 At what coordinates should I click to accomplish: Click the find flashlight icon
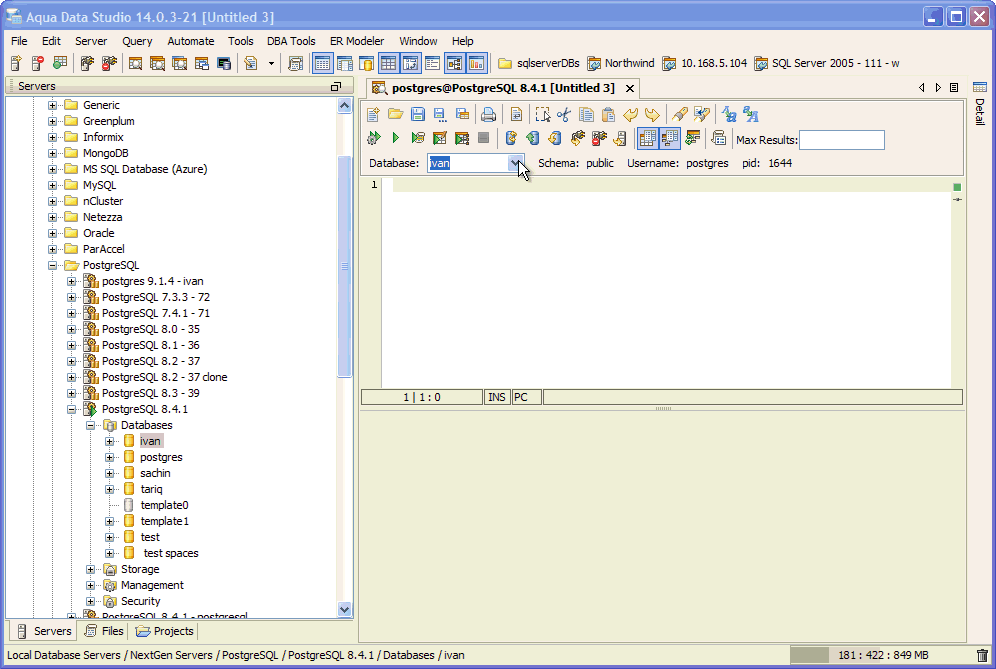pos(680,114)
